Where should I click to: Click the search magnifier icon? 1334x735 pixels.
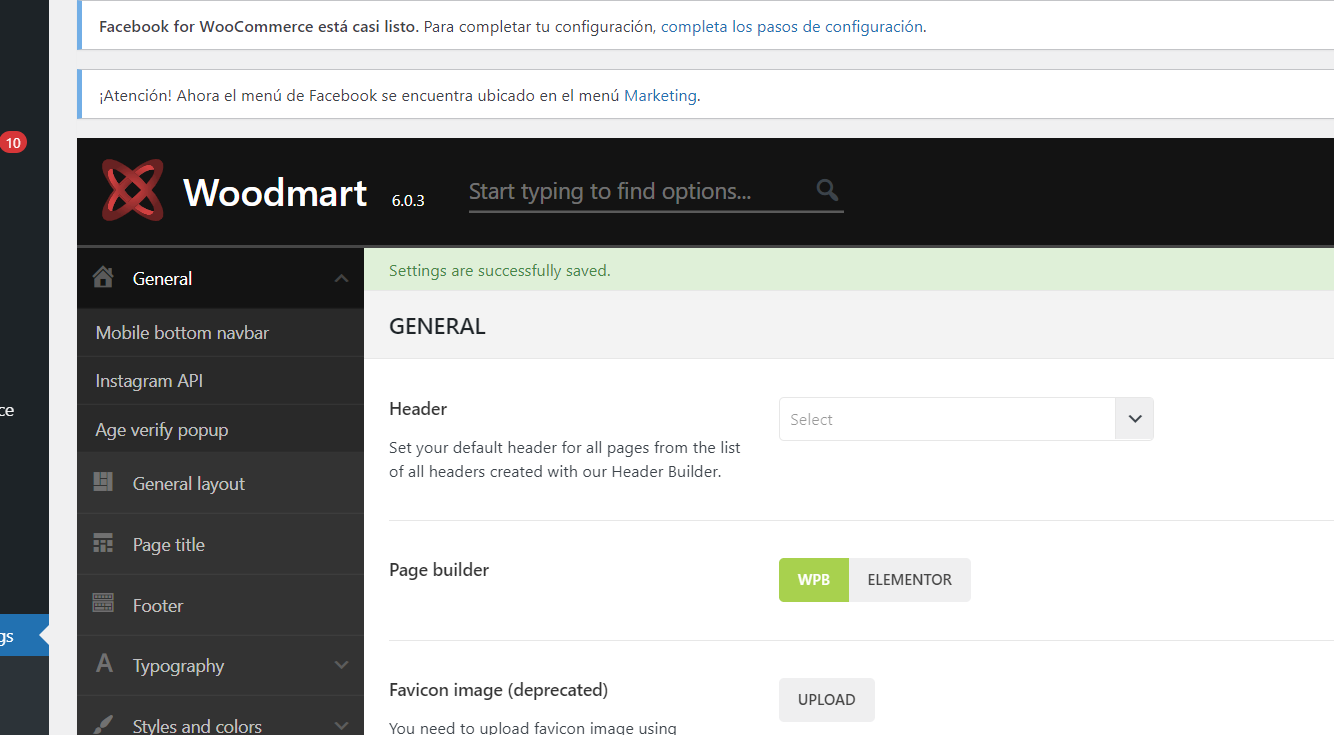coord(827,190)
